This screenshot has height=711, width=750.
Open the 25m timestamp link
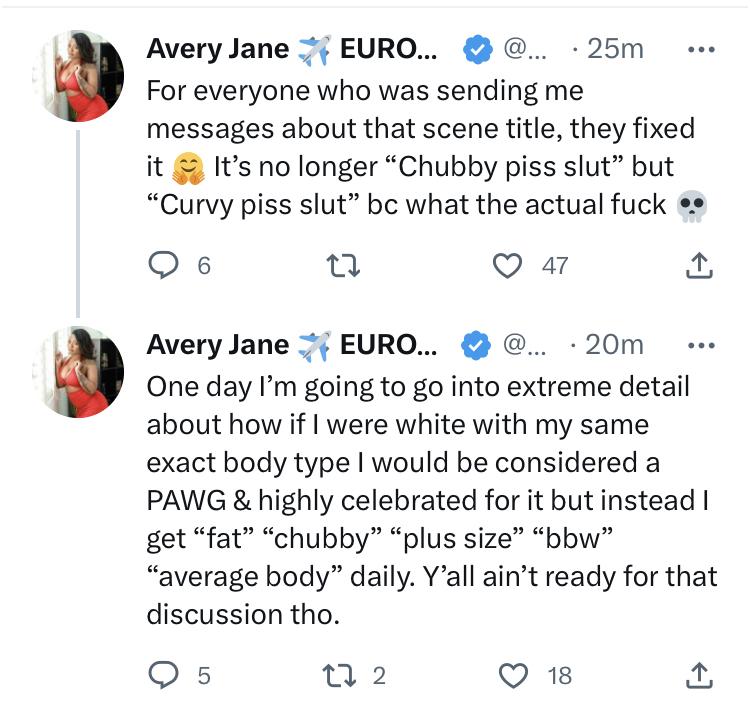click(x=615, y=48)
